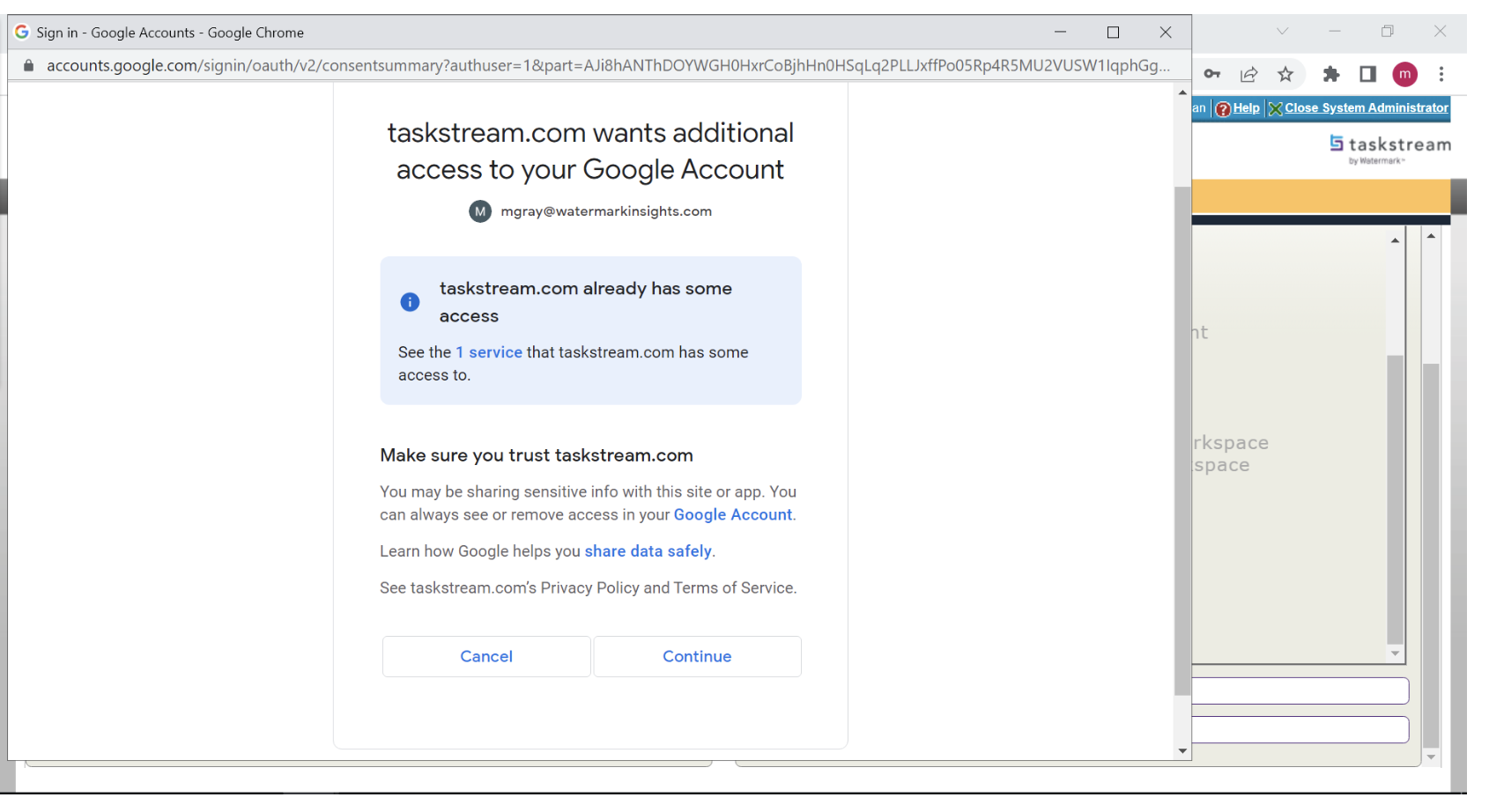
Task: Click the Help link in Taskstream header
Action: pos(1247,107)
